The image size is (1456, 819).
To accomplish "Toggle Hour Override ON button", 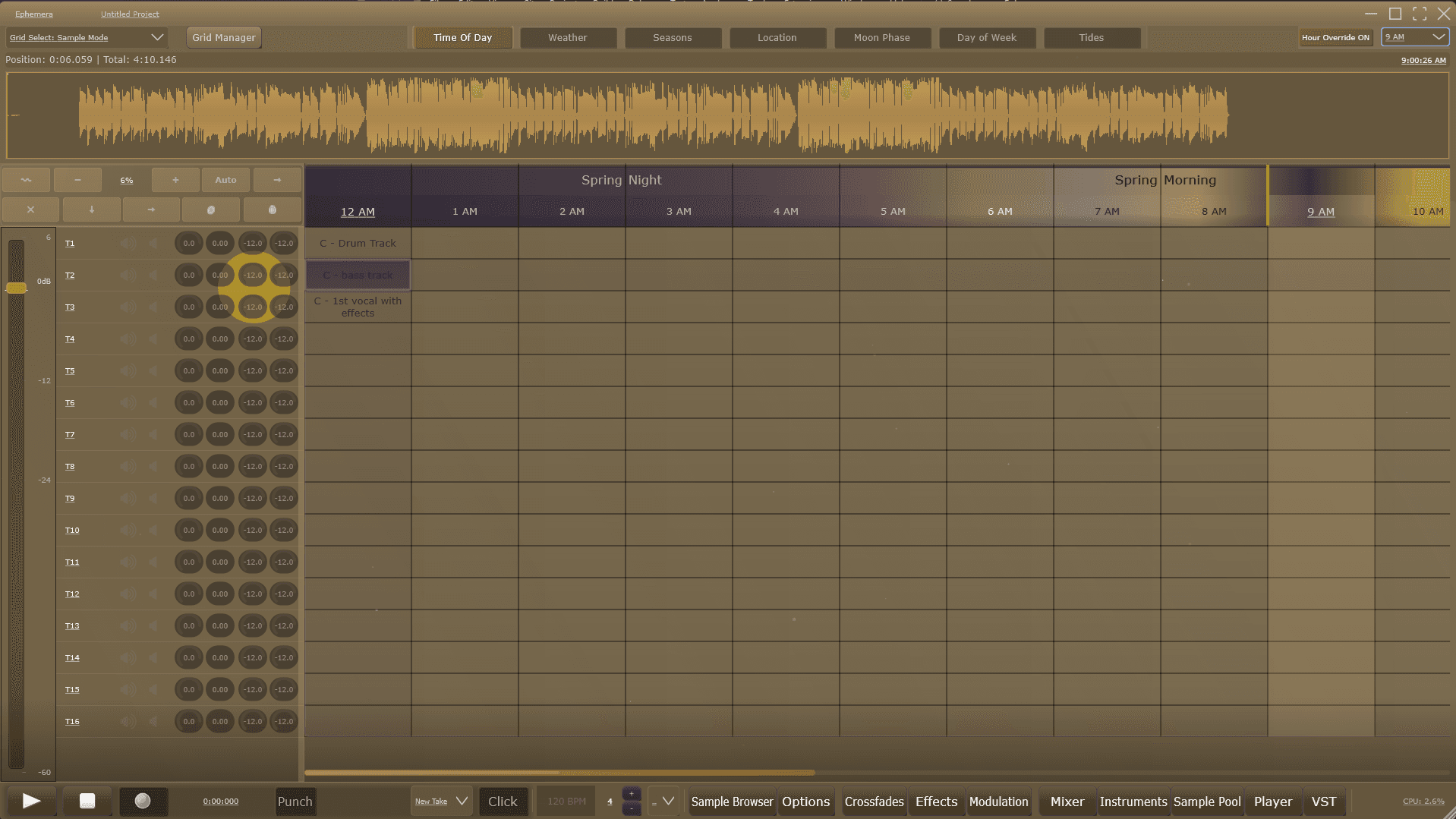I will click(x=1335, y=37).
